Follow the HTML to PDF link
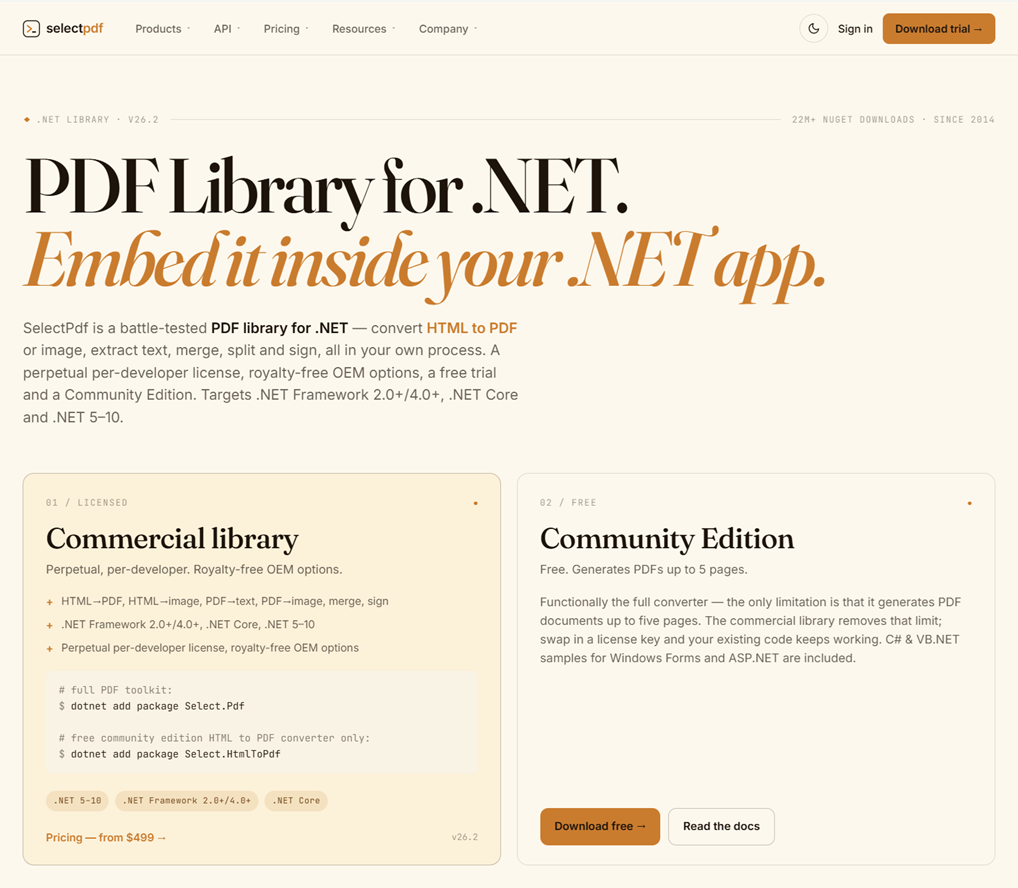This screenshot has height=888, width=1018. 471,328
